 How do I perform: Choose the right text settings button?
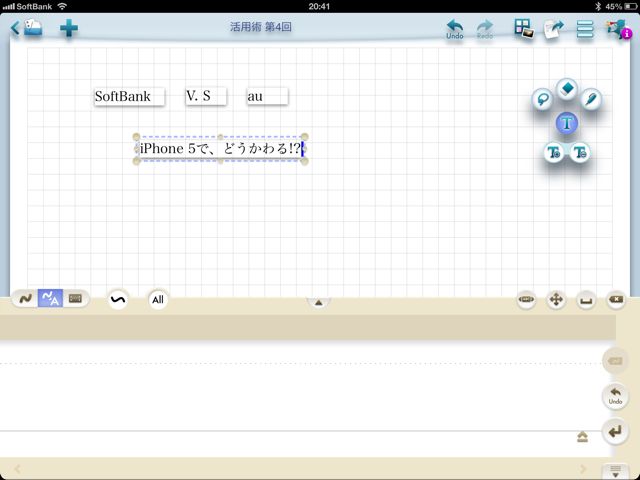pos(580,153)
